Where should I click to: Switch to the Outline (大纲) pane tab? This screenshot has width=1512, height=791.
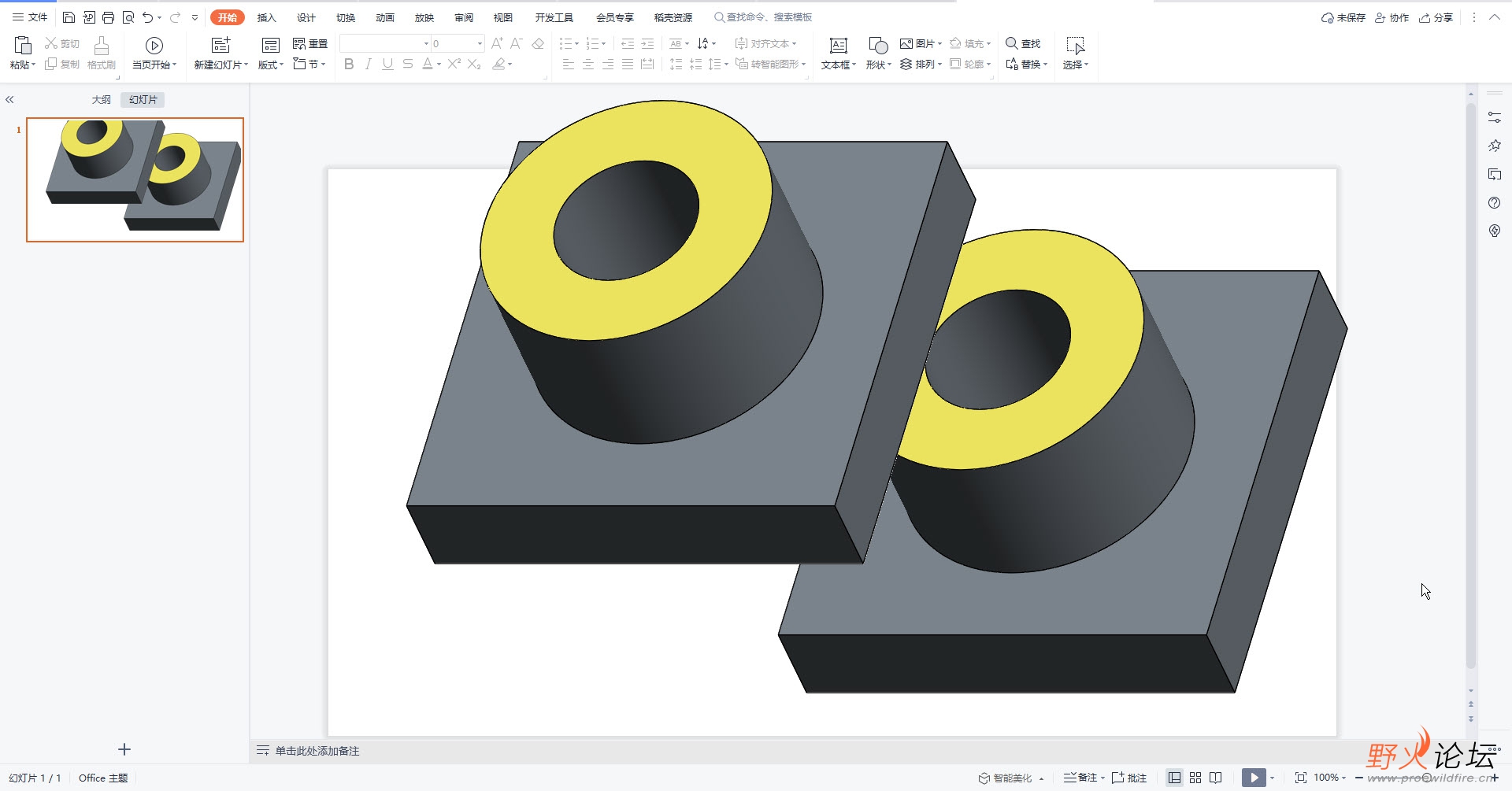click(x=101, y=100)
